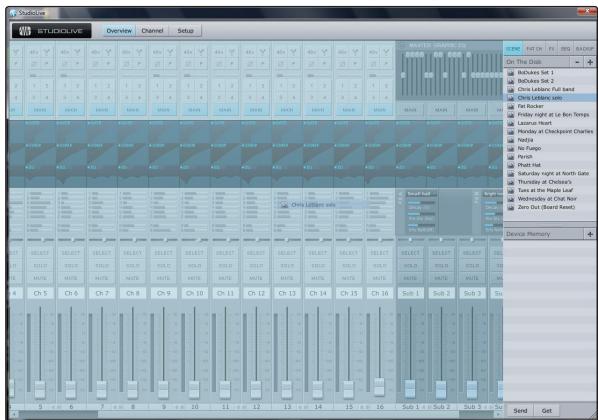Click minus button next to On The Disk

pyautogui.click(x=577, y=62)
